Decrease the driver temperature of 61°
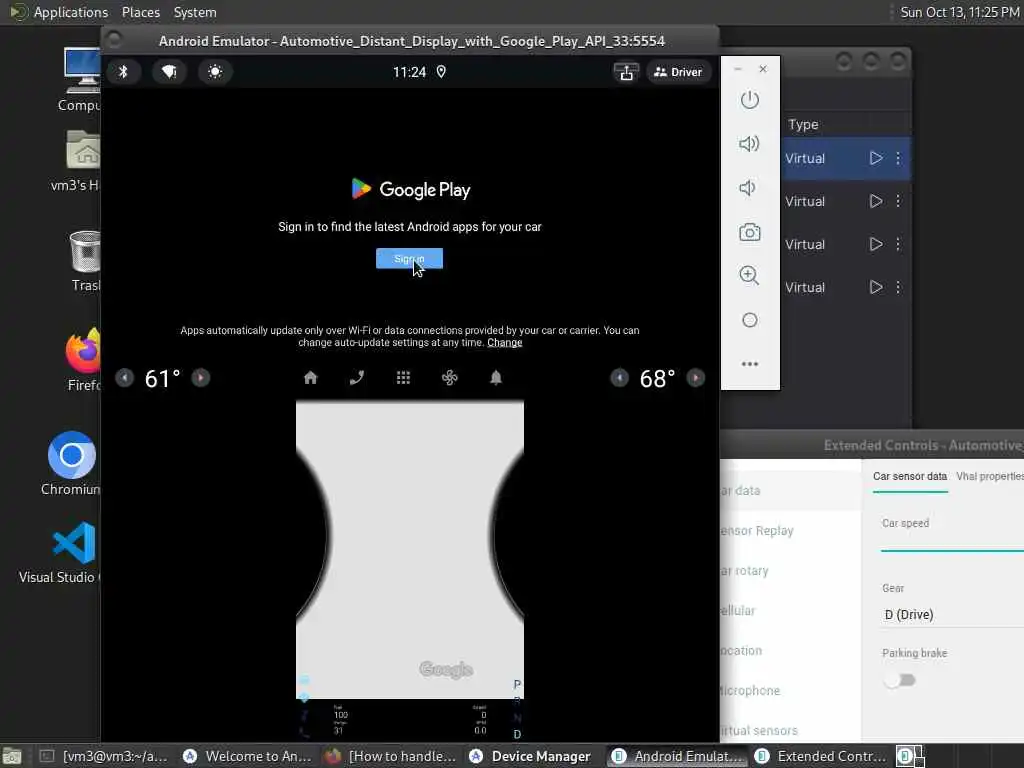This screenshot has width=1024, height=768. [x=125, y=377]
